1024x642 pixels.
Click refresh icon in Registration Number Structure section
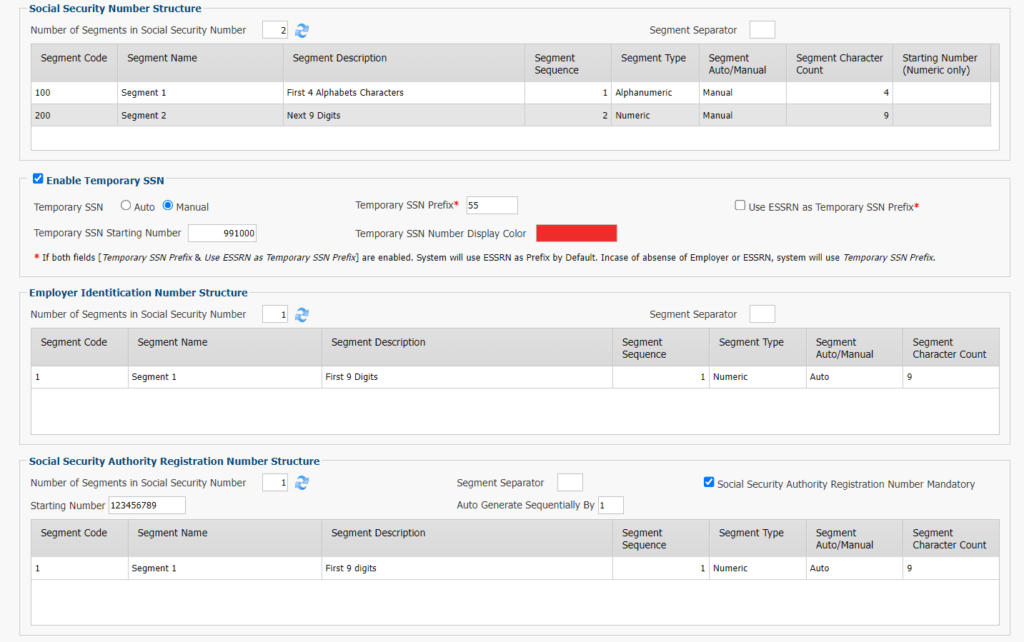pos(301,482)
